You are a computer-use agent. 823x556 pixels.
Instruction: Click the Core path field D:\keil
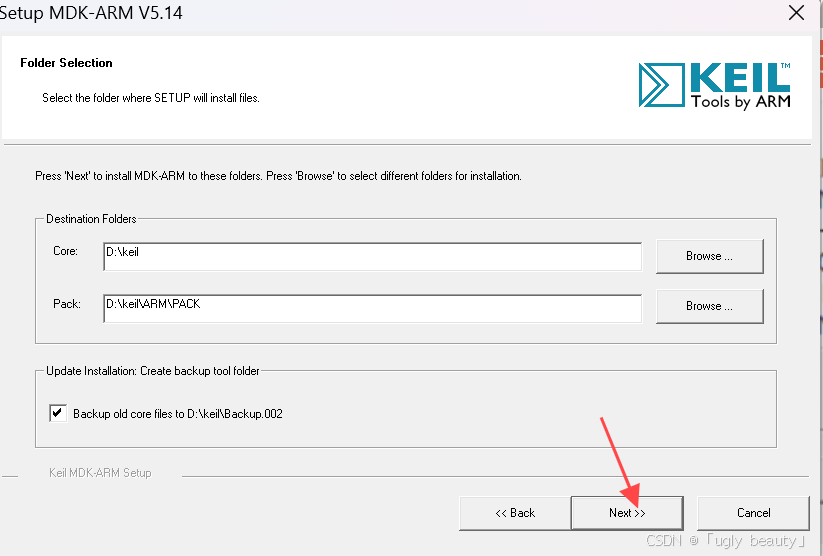[x=373, y=257]
